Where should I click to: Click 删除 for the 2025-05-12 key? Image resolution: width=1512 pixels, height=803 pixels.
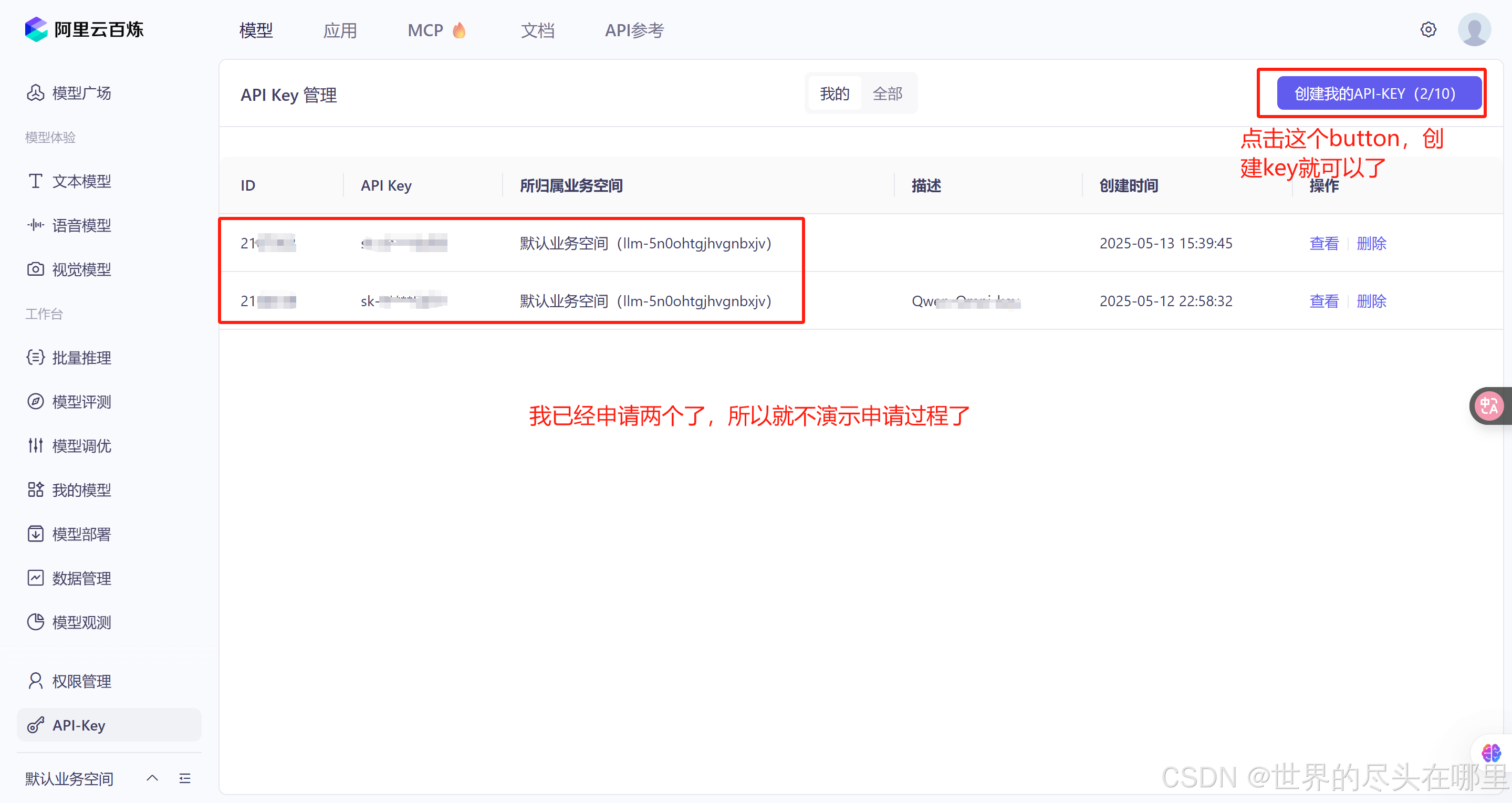tap(1371, 301)
